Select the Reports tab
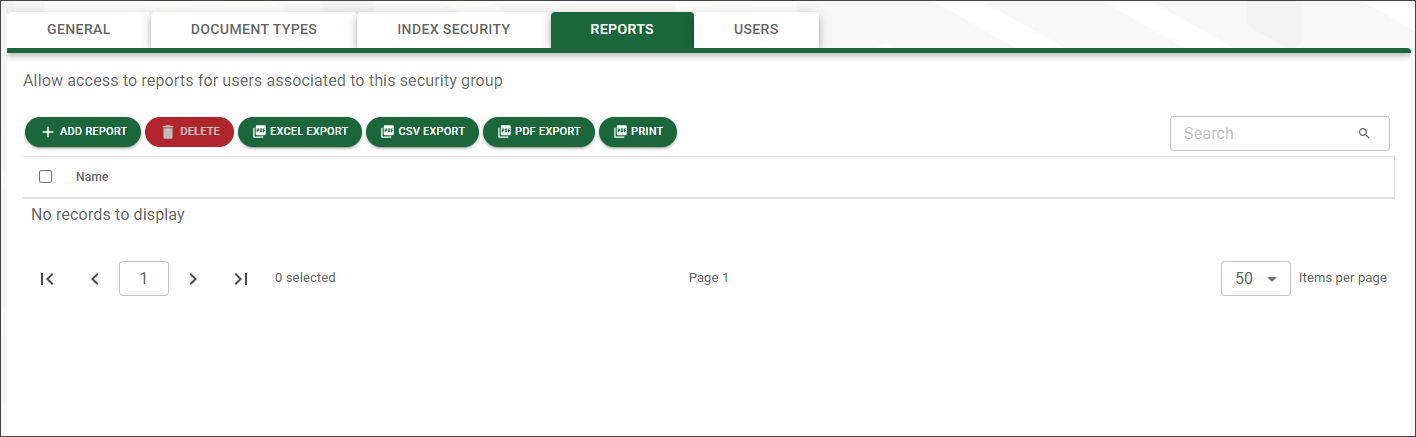The width and height of the screenshot is (1416, 437). point(622,30)
